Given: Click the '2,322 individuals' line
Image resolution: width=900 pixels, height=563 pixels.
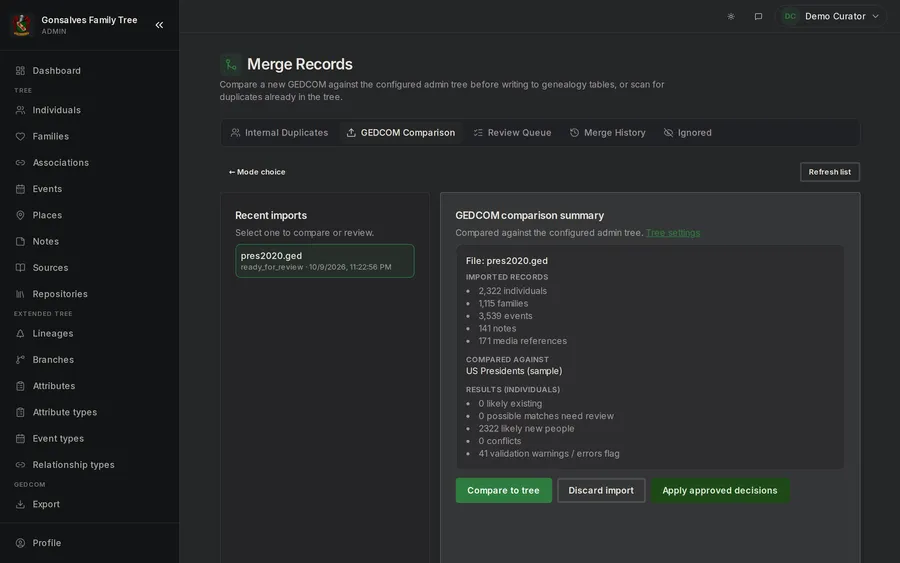Looking at the screenshot, I should tap(513, 291).
